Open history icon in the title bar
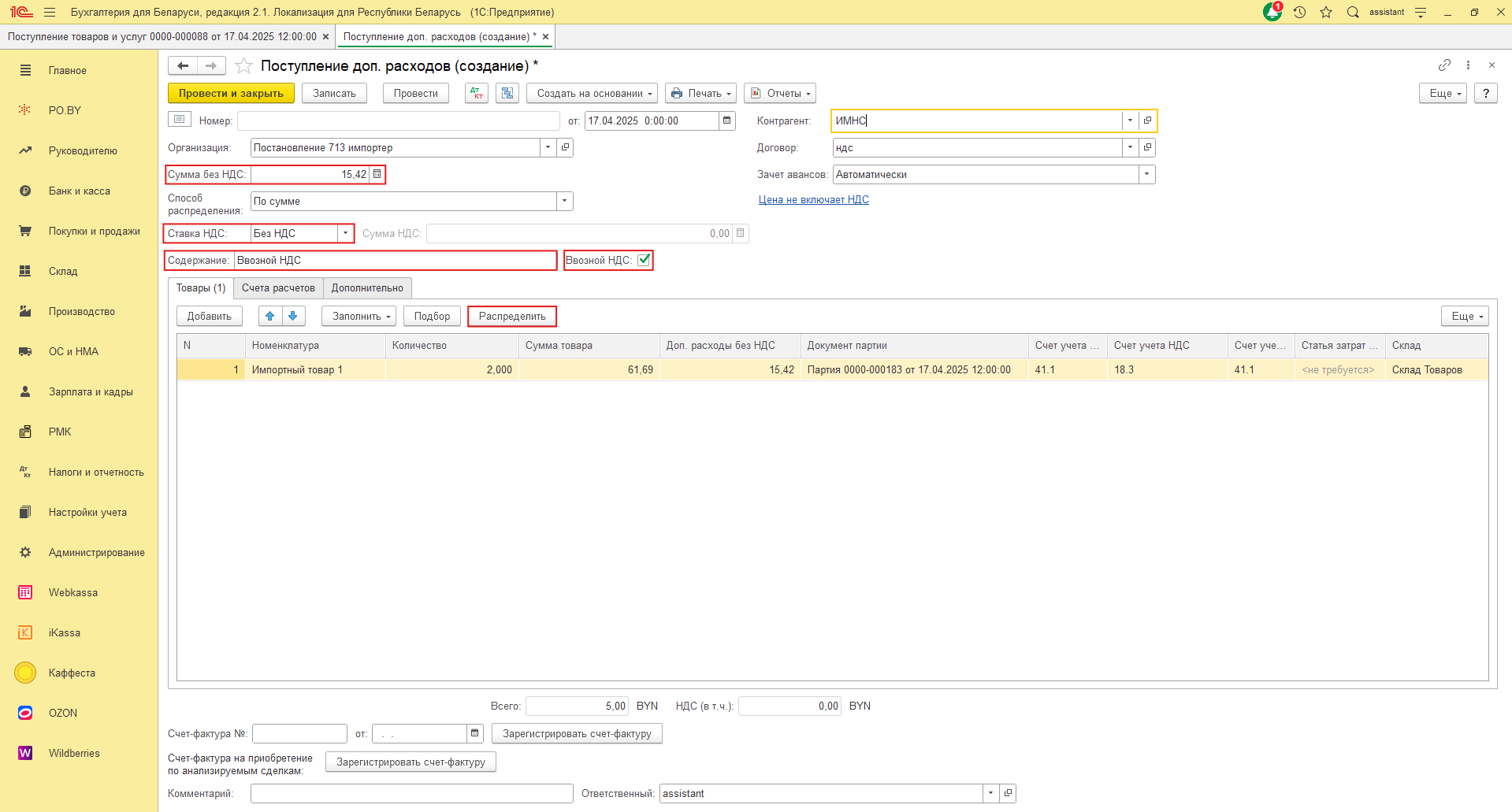 [x=1299, y=12]
